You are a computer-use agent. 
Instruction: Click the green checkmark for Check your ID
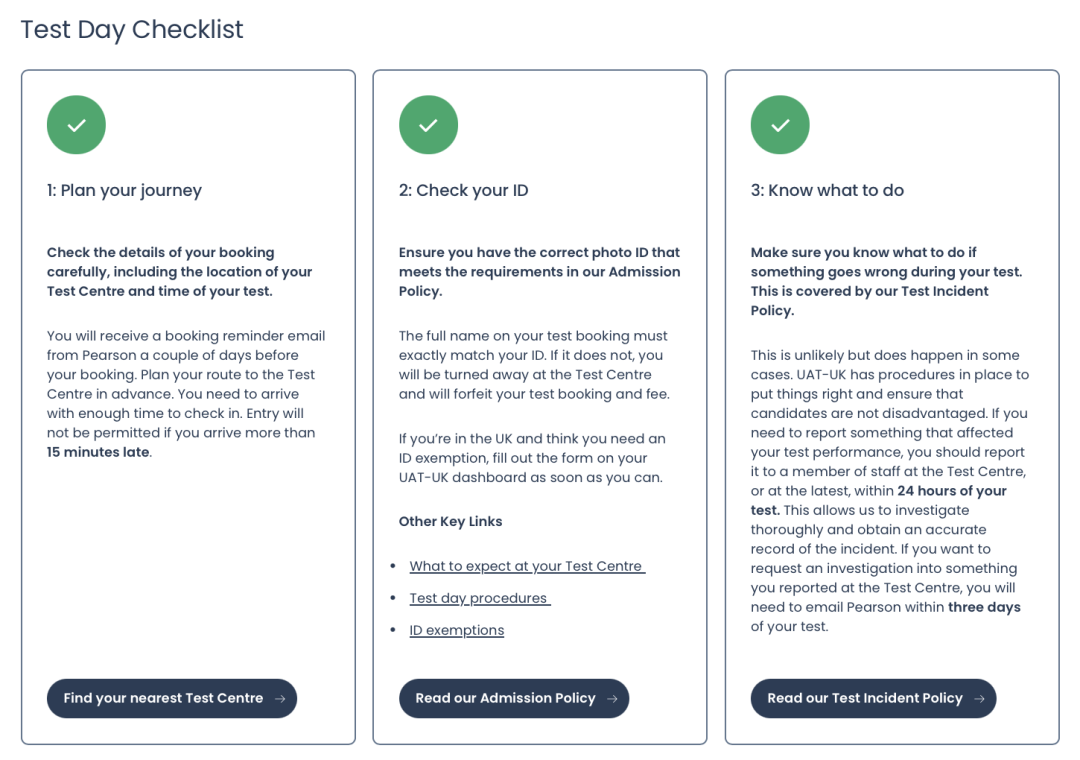[x=428, y=125]
